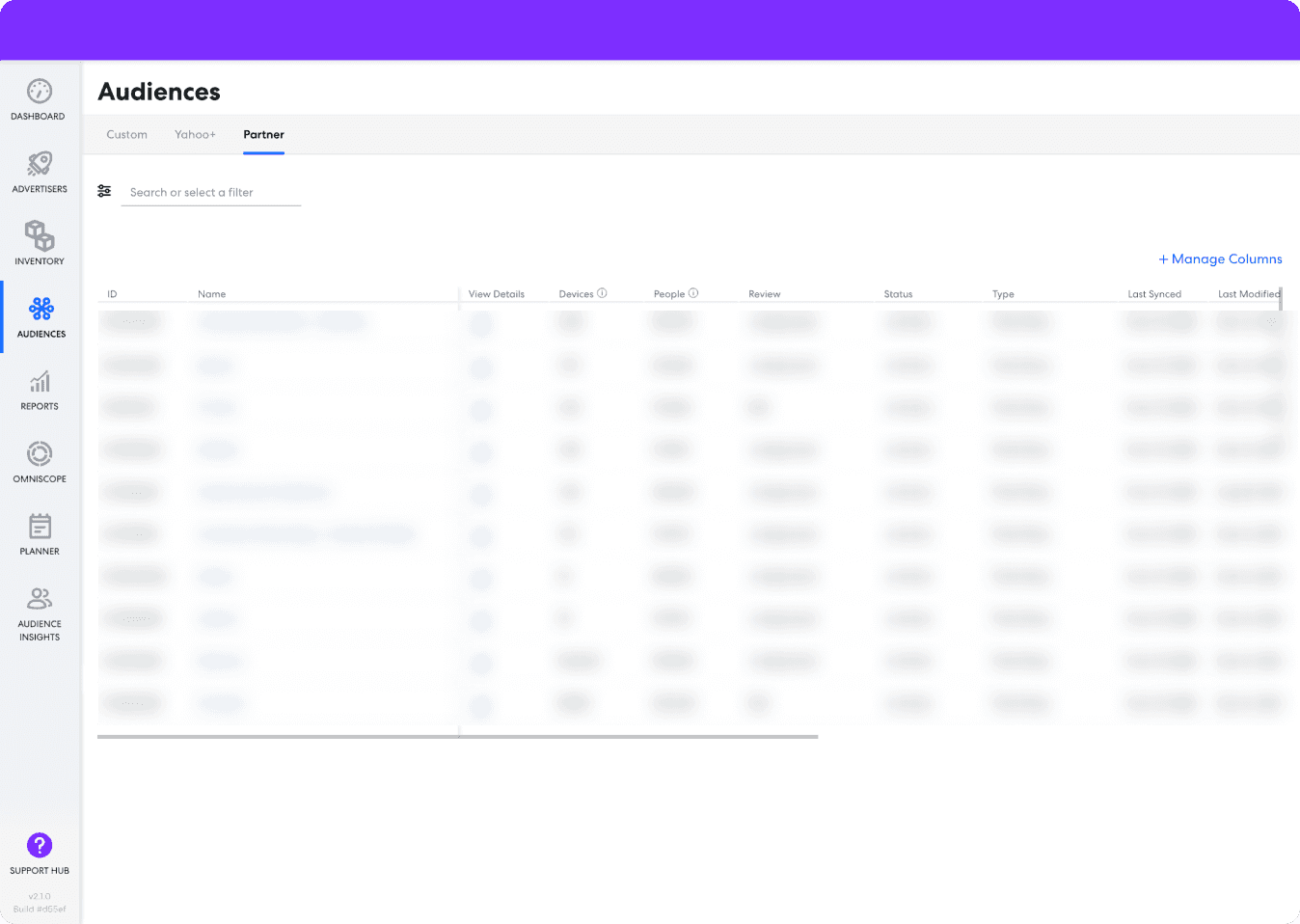Screen dimensions: 1300x924
Task: Click the filter sliders icon
Action: 104,191
